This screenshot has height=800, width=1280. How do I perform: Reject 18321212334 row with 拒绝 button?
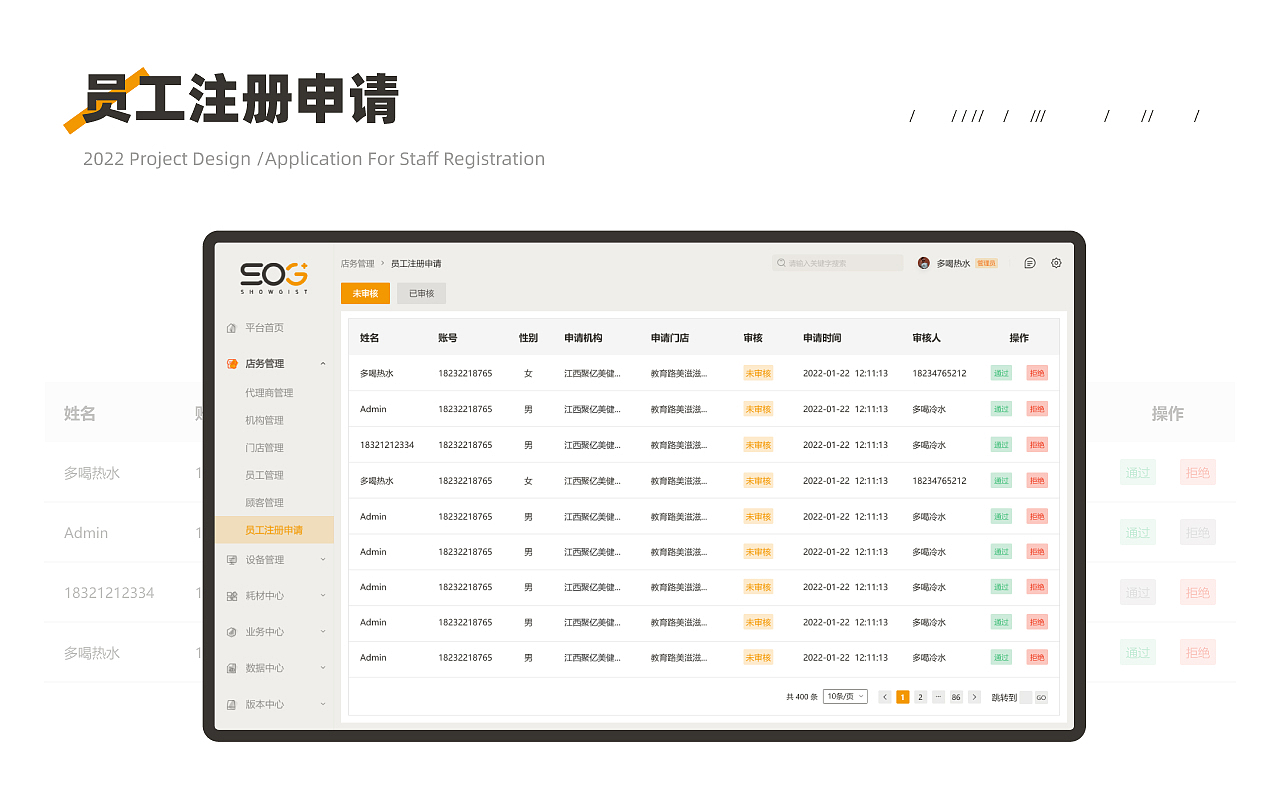coord(1037,445)
